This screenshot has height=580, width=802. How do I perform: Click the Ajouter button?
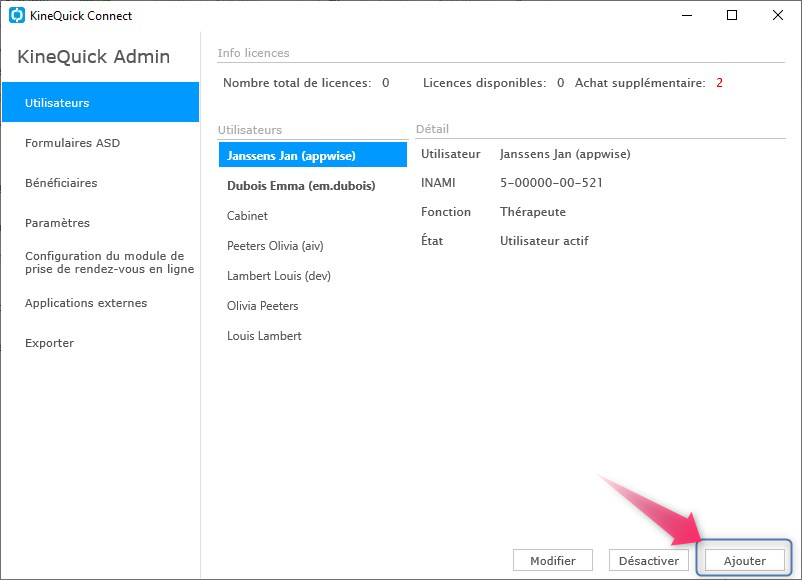coord(744,561)
